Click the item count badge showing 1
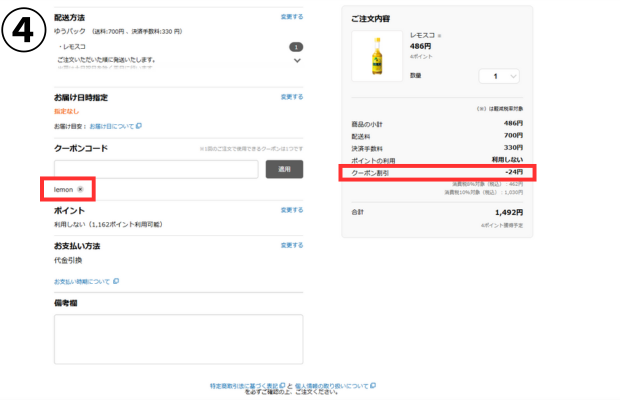The image size is (620, 400). point(296,47)
